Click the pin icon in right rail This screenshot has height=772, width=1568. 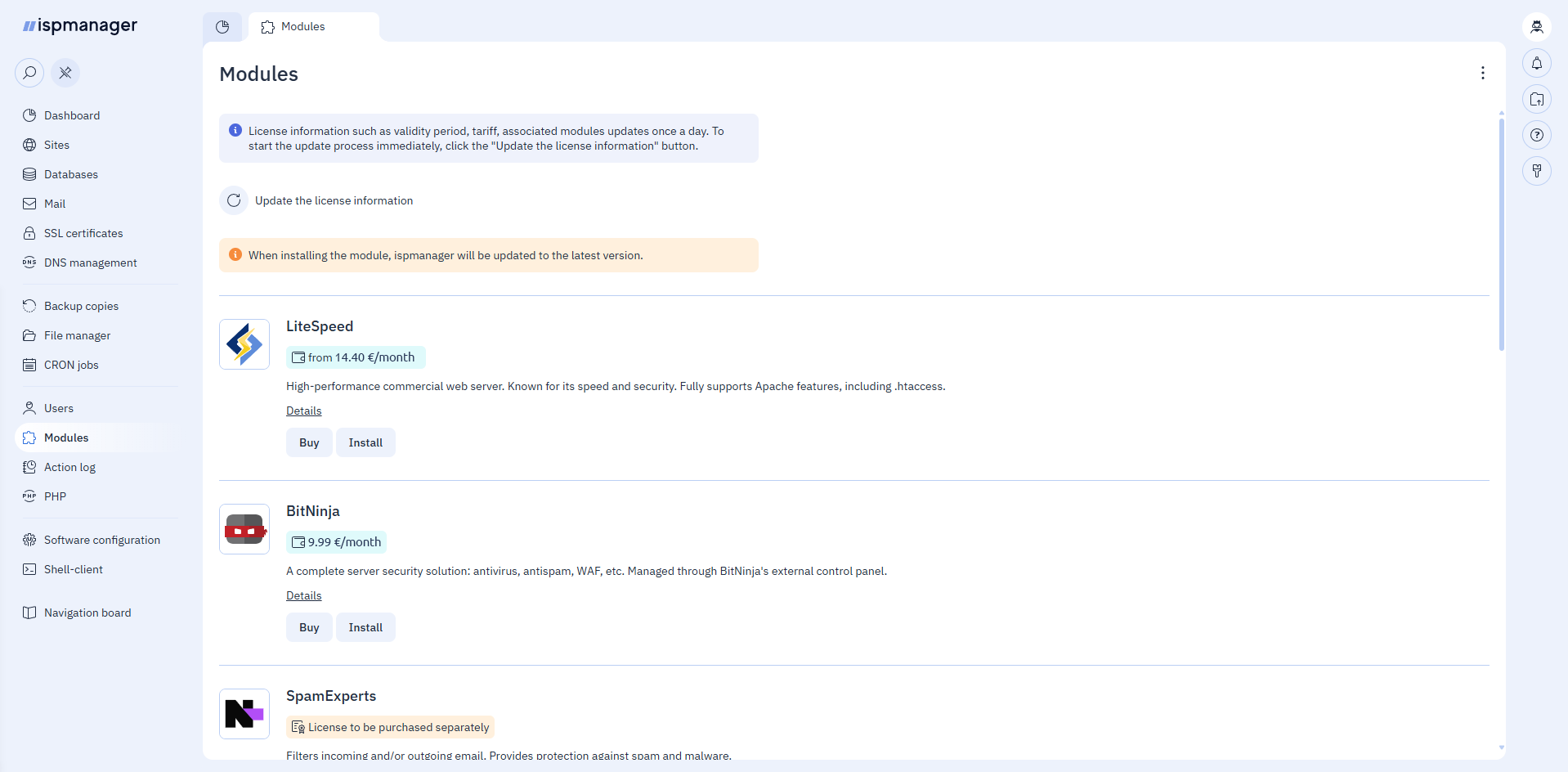tap(1537, 171)
